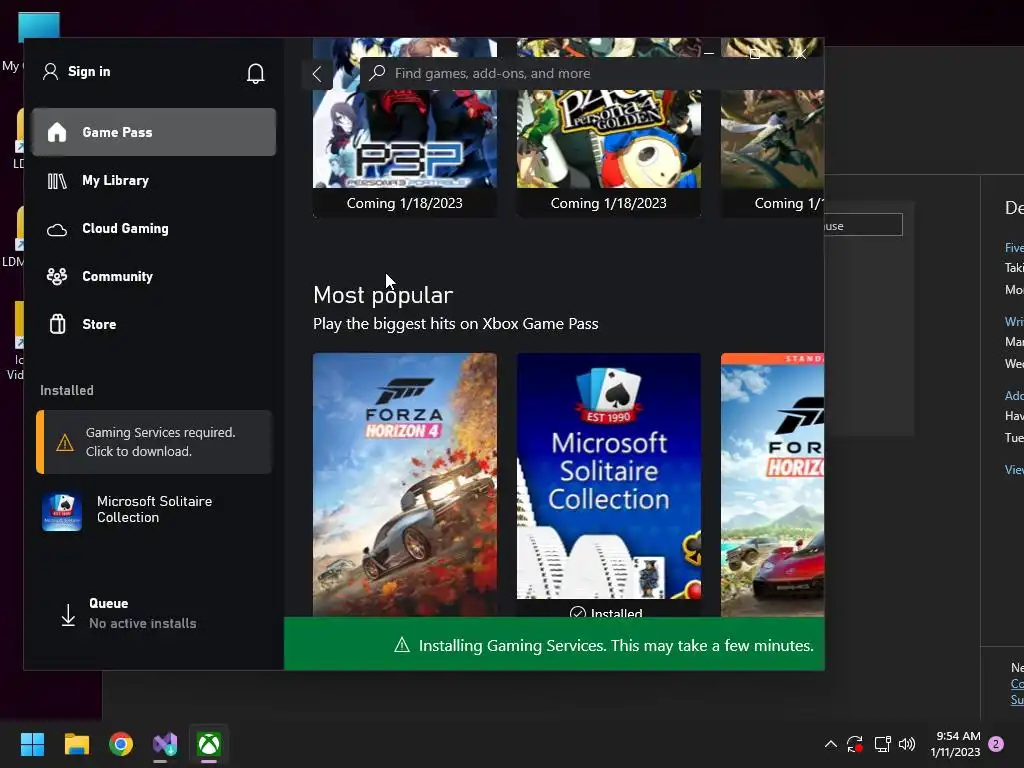The height and width of the screenshot is (768, 1024).
Task: Click Gaming Services required warning banner
Action: pos(154,442)
